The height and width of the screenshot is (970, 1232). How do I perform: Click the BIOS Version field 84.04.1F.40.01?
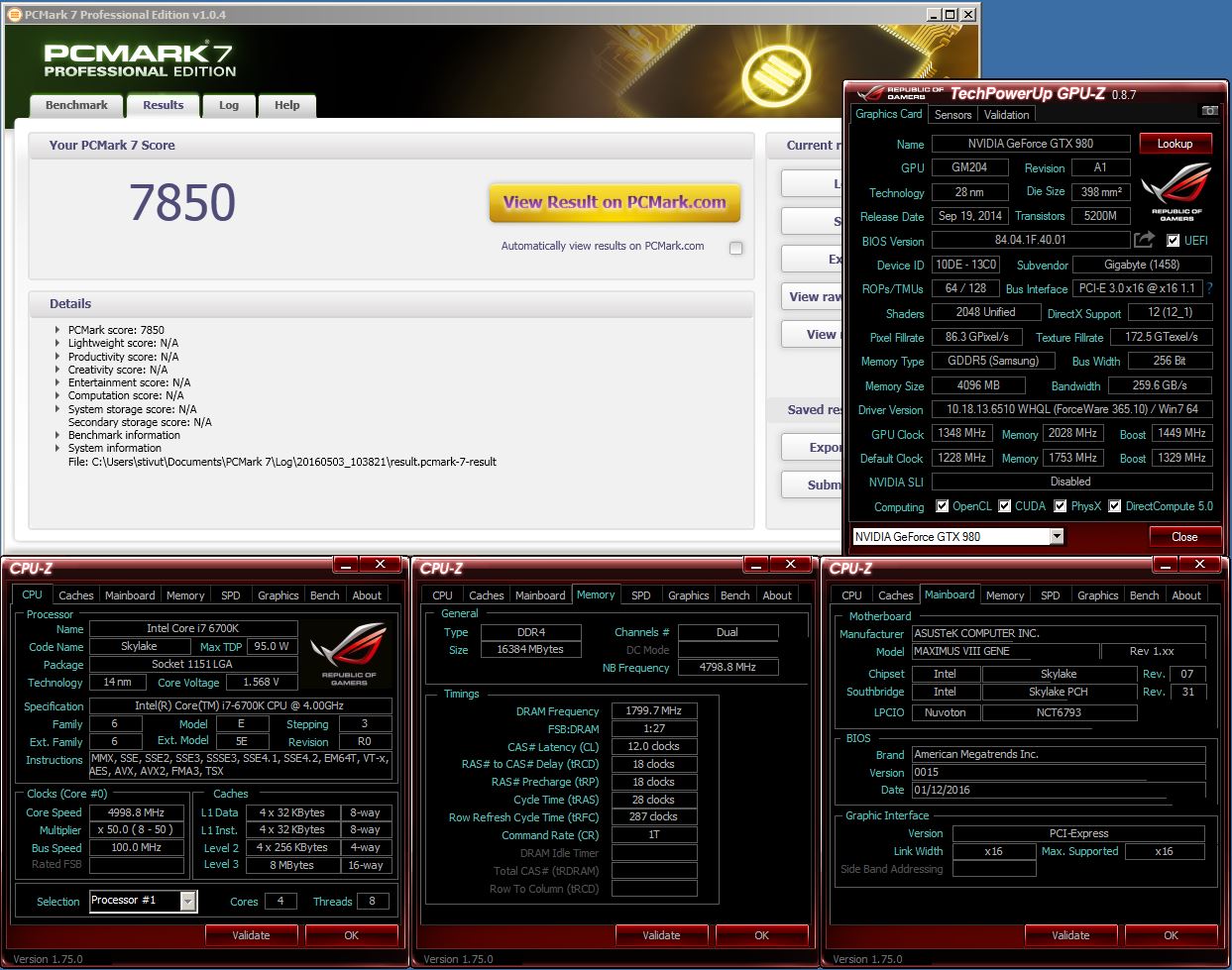coord(1031,241)
